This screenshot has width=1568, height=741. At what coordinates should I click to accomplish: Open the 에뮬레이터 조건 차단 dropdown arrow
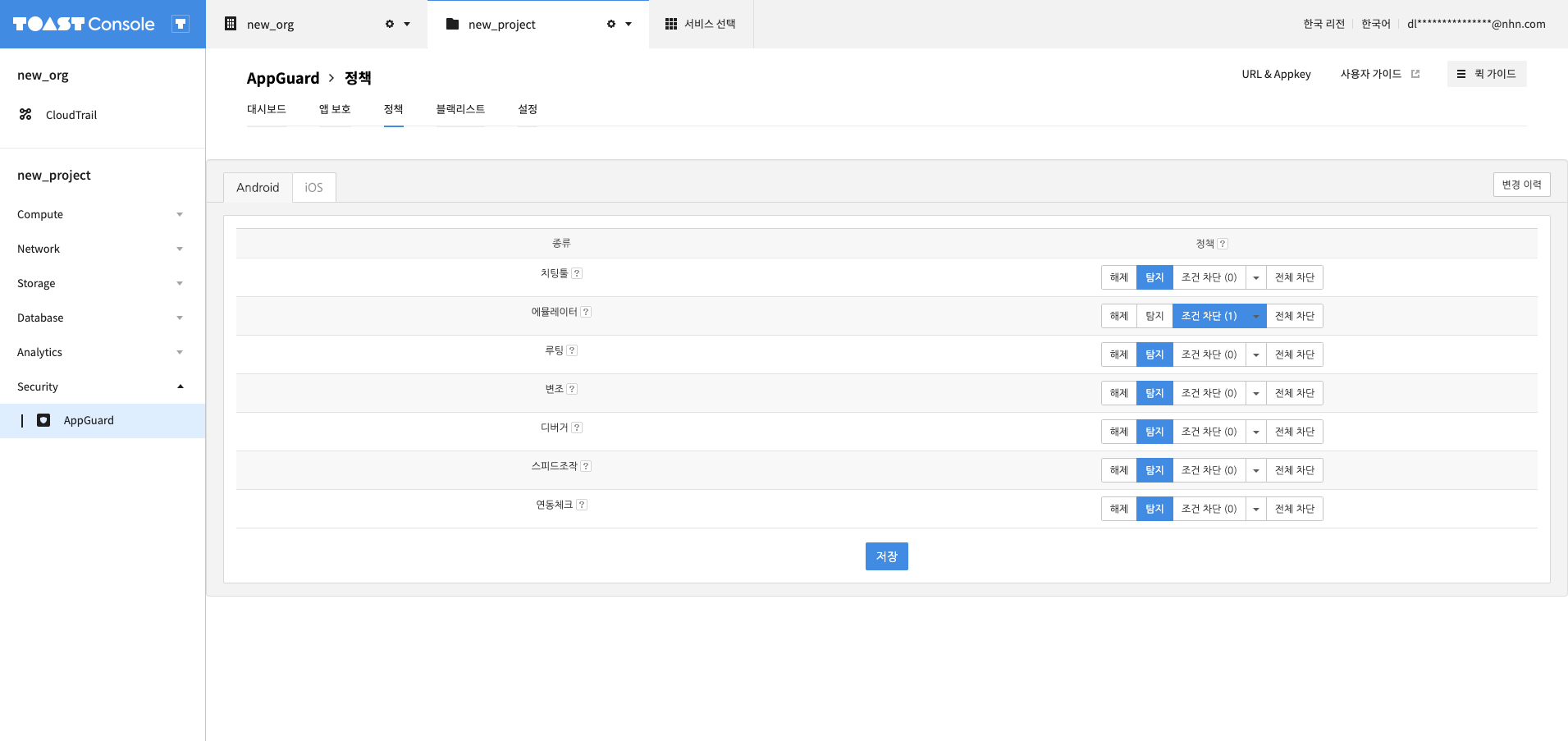pos(1256,316)
